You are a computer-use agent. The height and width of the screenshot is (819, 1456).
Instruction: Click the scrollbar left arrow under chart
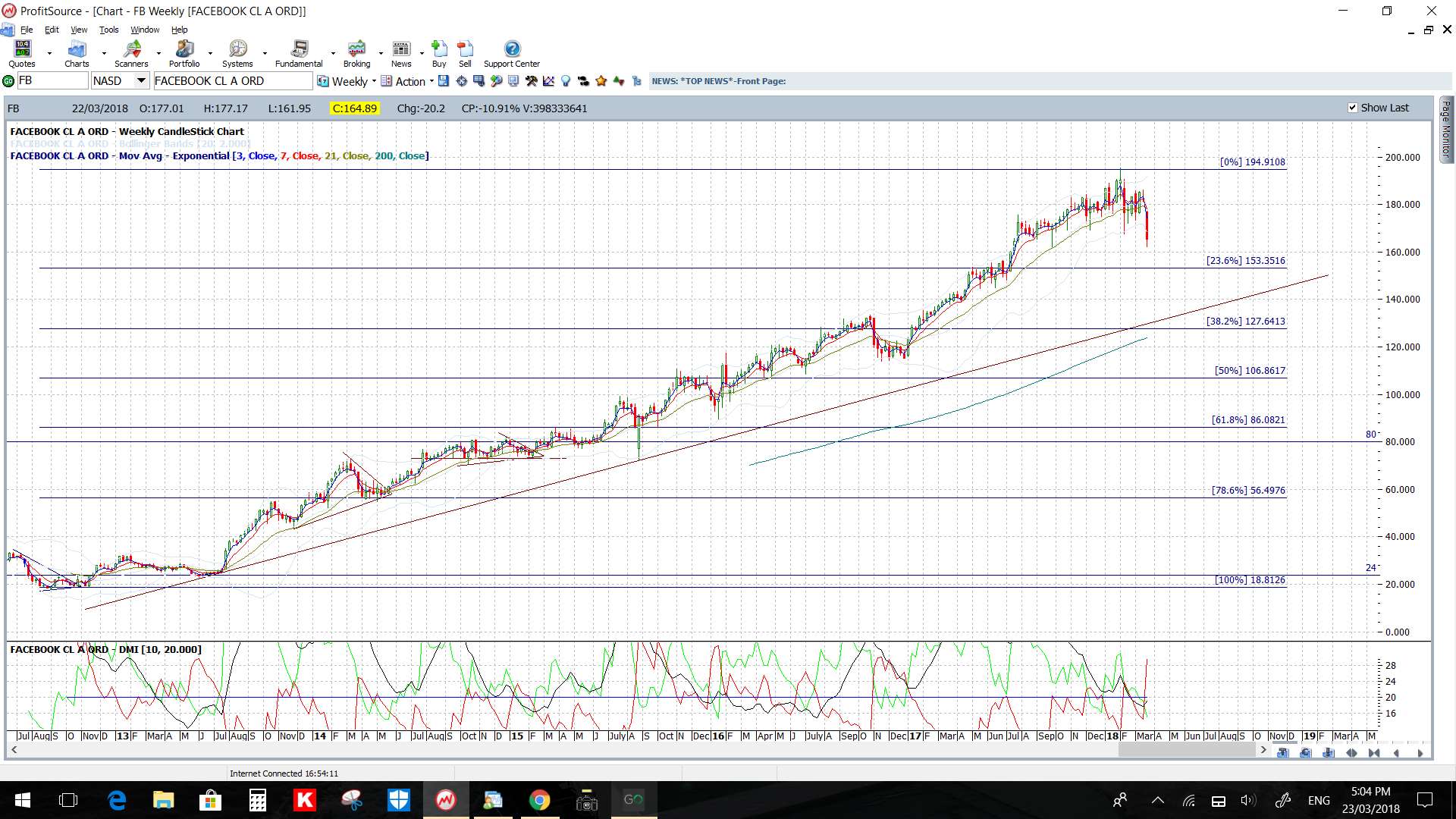[x=14, y=750]
